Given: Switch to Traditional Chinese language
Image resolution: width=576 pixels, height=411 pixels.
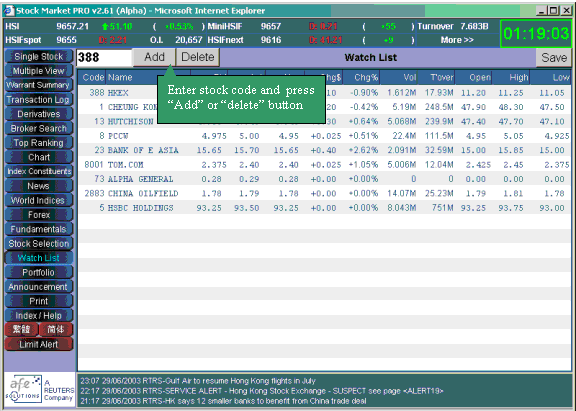Looking at the screenshot, I should [x=21, y=329].
